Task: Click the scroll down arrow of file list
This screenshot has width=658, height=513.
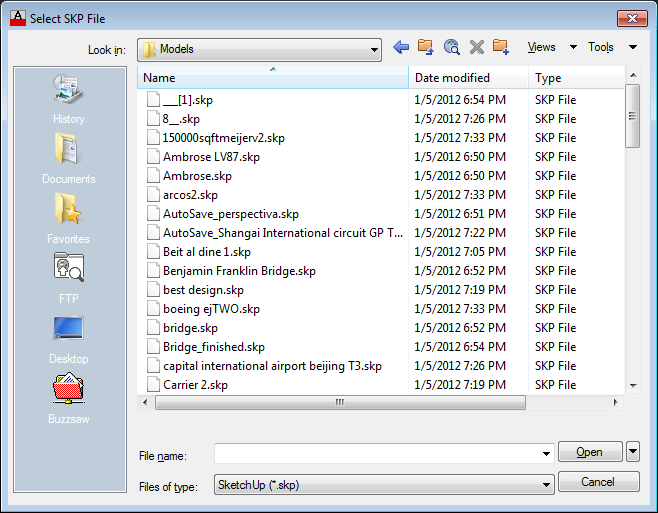Action: pos(633,385)
